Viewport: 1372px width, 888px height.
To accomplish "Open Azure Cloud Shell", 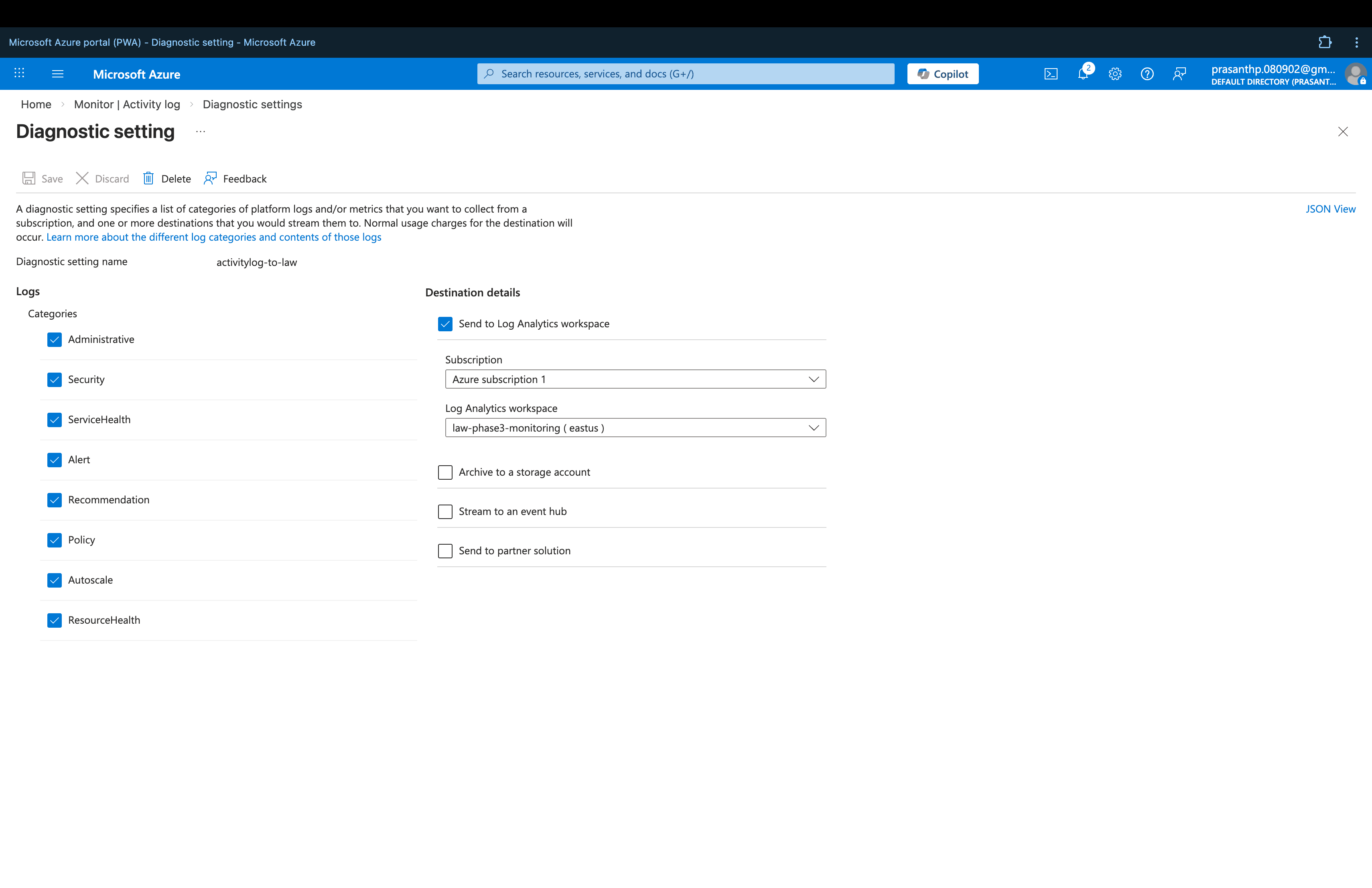I will pos(1051,74).
